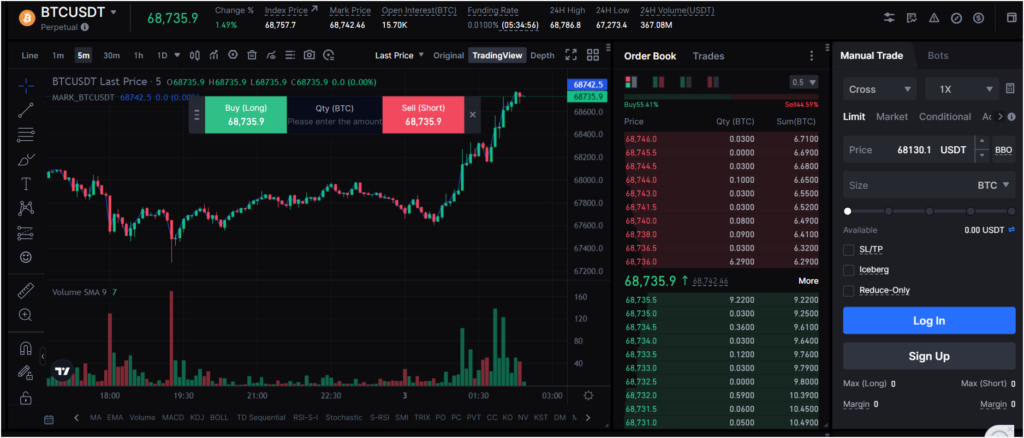Enable the Iceberg checkbox
This screenshot has height=438, width=1024.
pyautogui.click(x=848, y=270)
